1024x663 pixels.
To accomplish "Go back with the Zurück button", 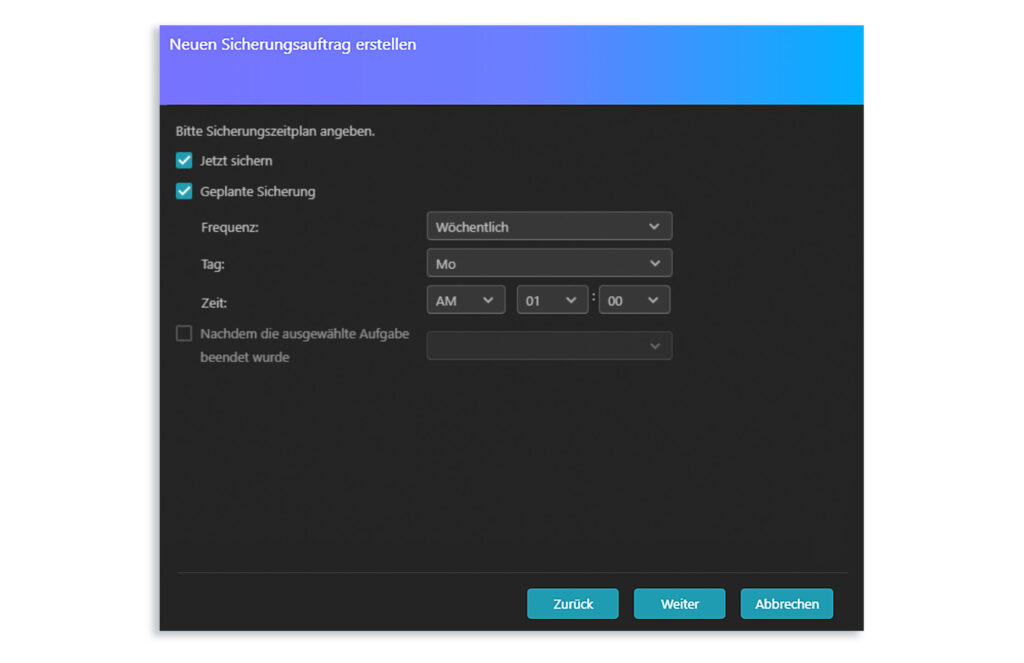I will (x=573, y=604).
